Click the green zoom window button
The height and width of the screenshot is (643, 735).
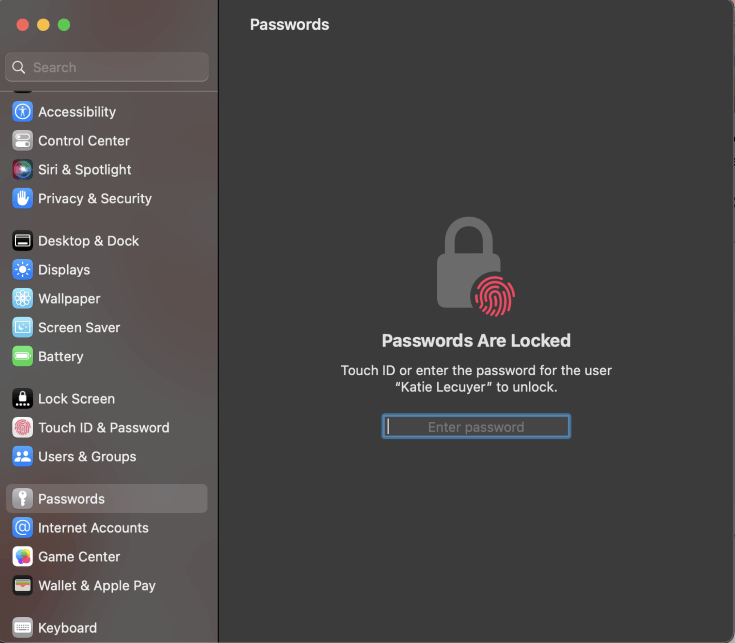(64, 24)
